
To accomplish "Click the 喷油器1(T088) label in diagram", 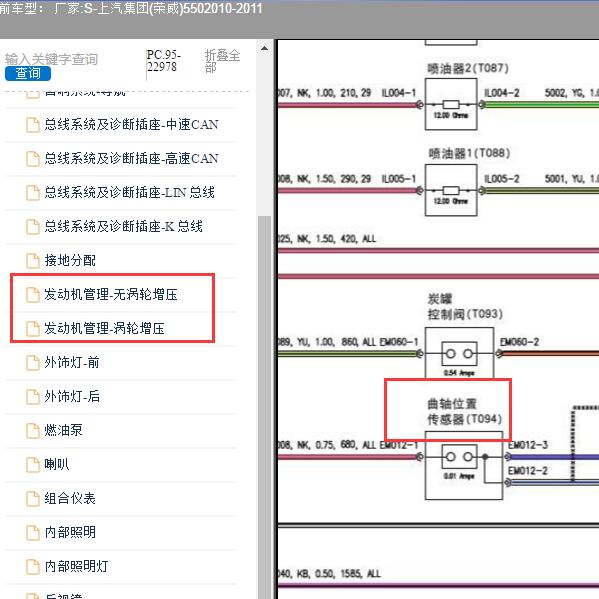I will pos(469,153).
